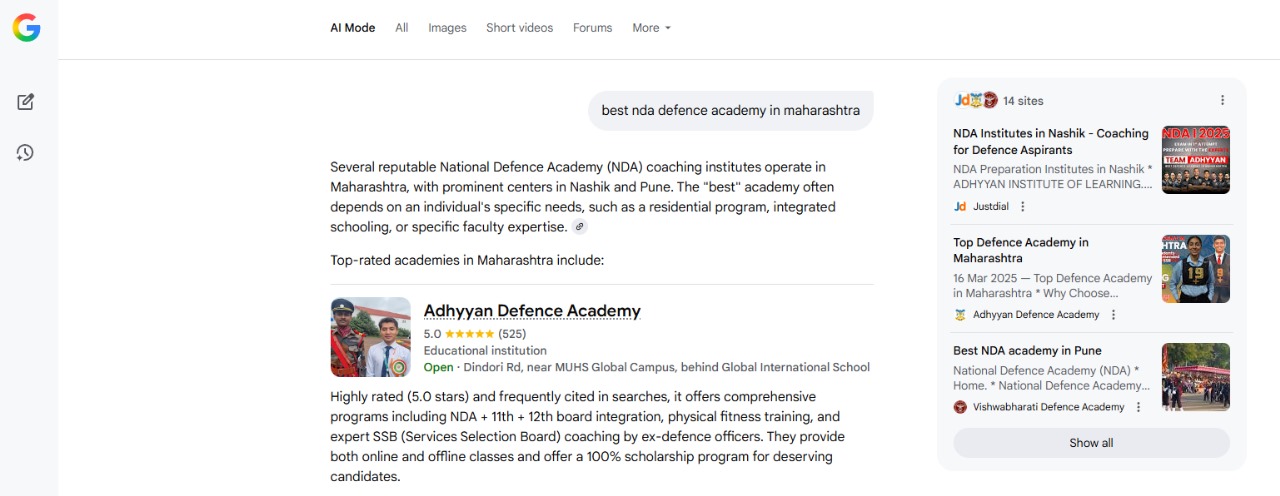Open options beside Adhyyan Defence Academy source
The width and height of the screenshot is (1280, 496).
tap(1113, 315)
